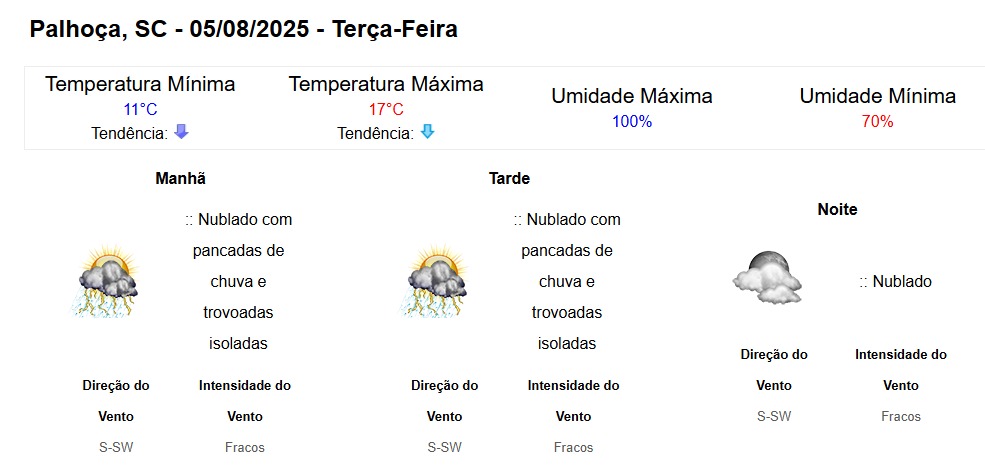Click the 70% minimum humidity value

(878, 122)
